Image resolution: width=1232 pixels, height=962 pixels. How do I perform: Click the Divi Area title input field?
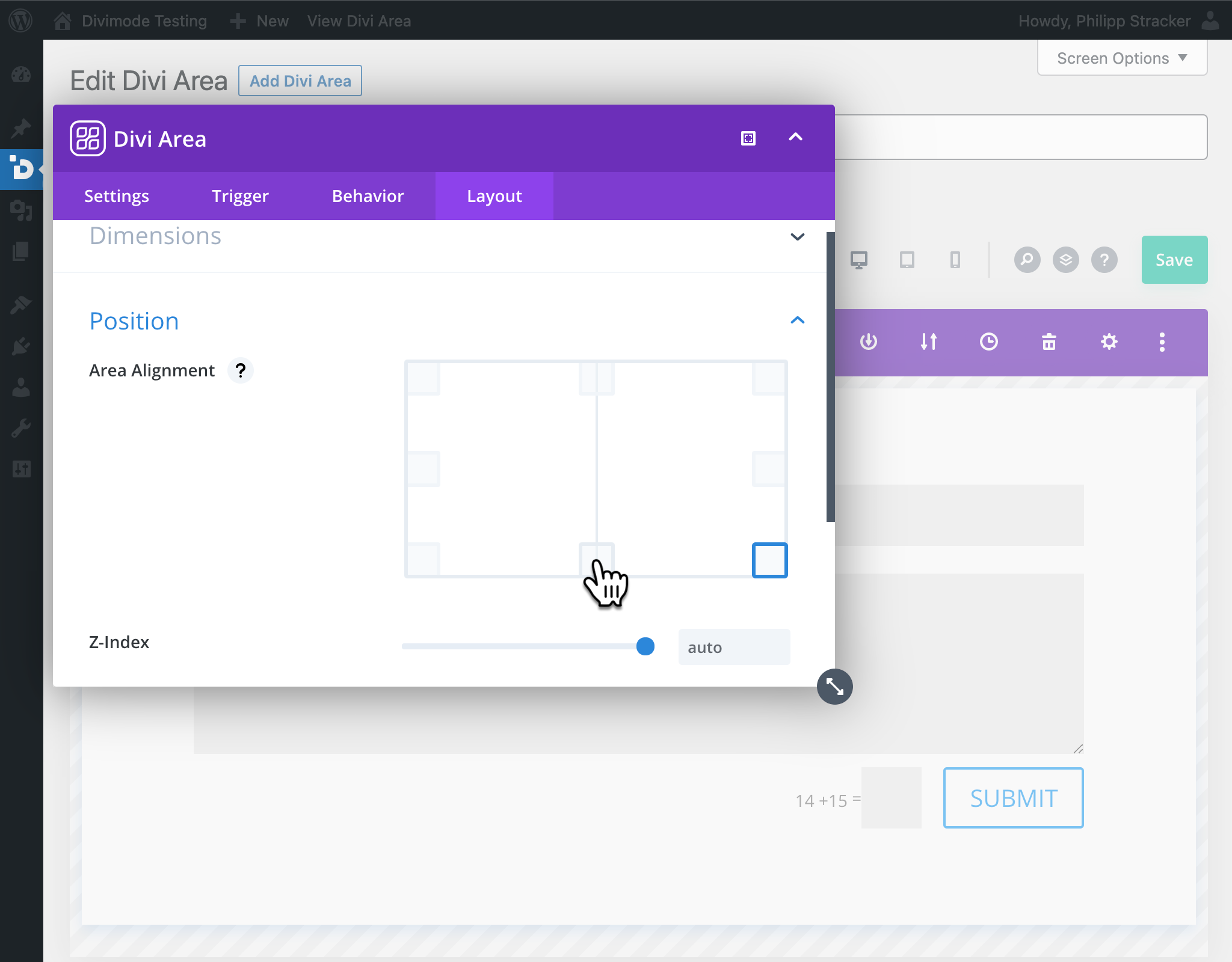[1021, 137]
